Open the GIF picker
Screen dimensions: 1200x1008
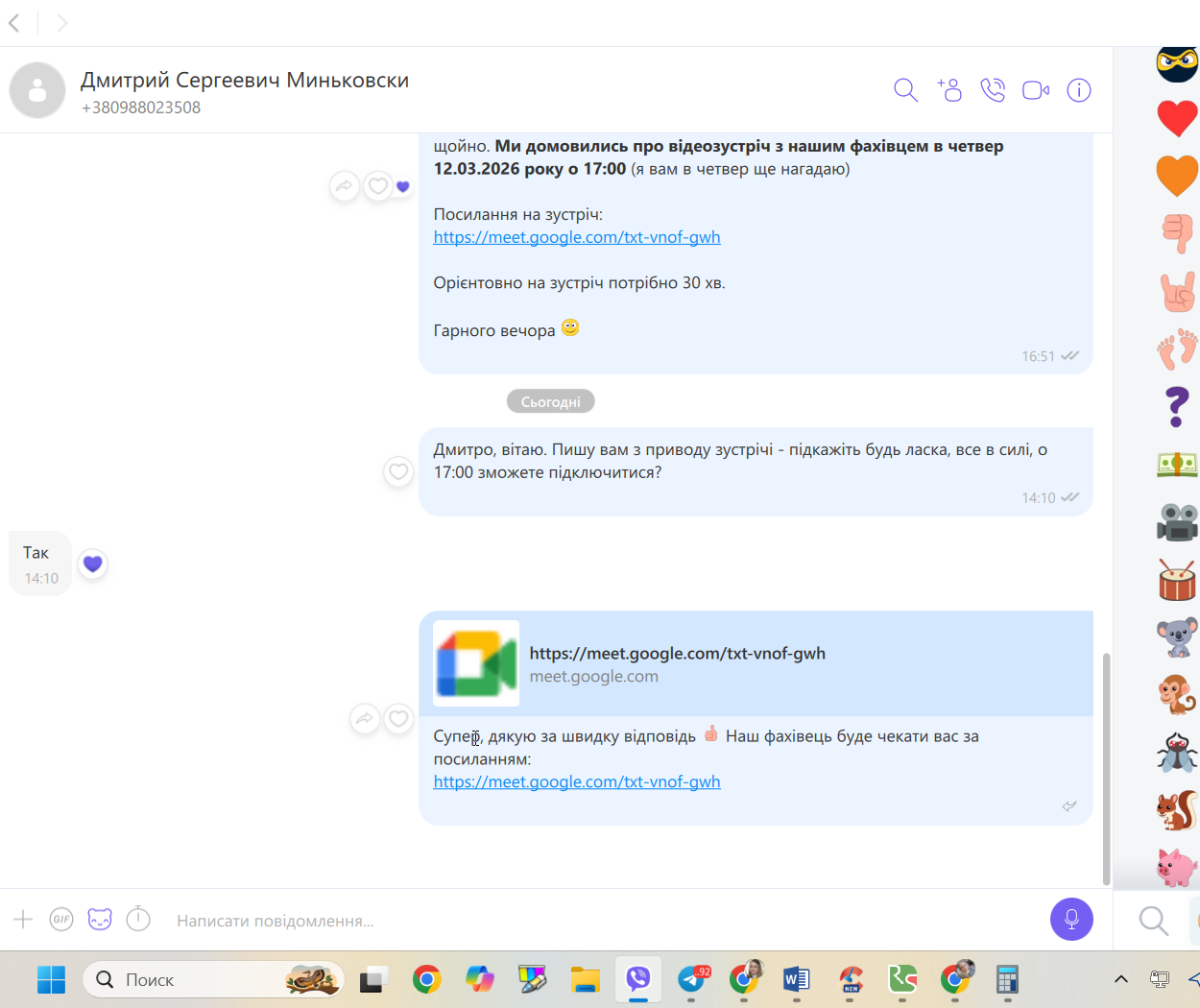61,920
